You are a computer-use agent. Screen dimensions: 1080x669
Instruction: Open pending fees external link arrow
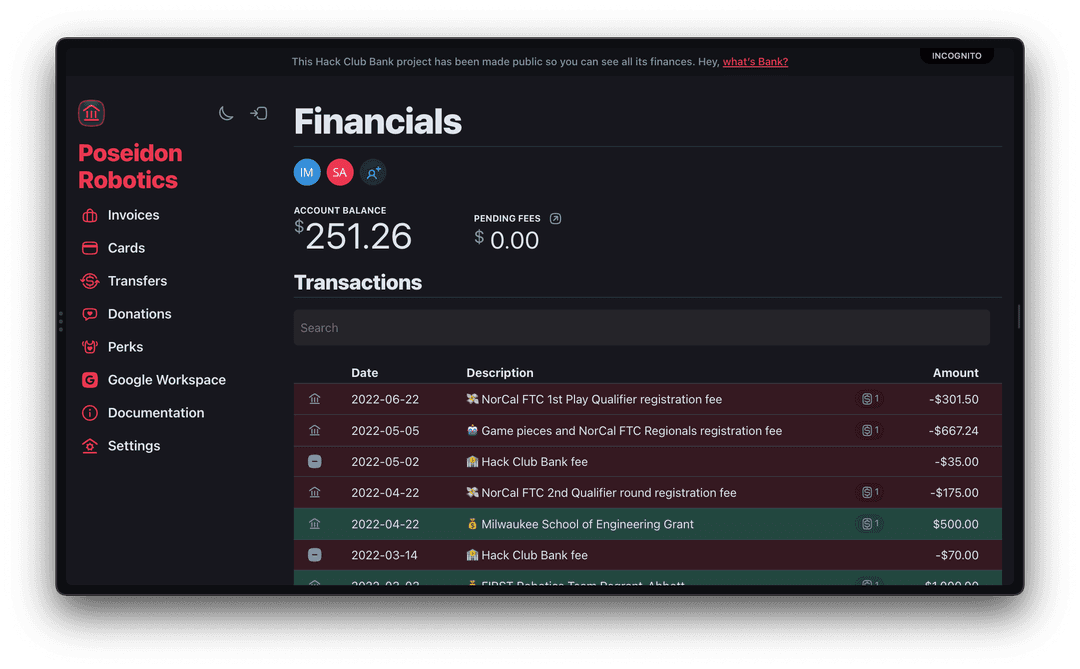point(556,218)
